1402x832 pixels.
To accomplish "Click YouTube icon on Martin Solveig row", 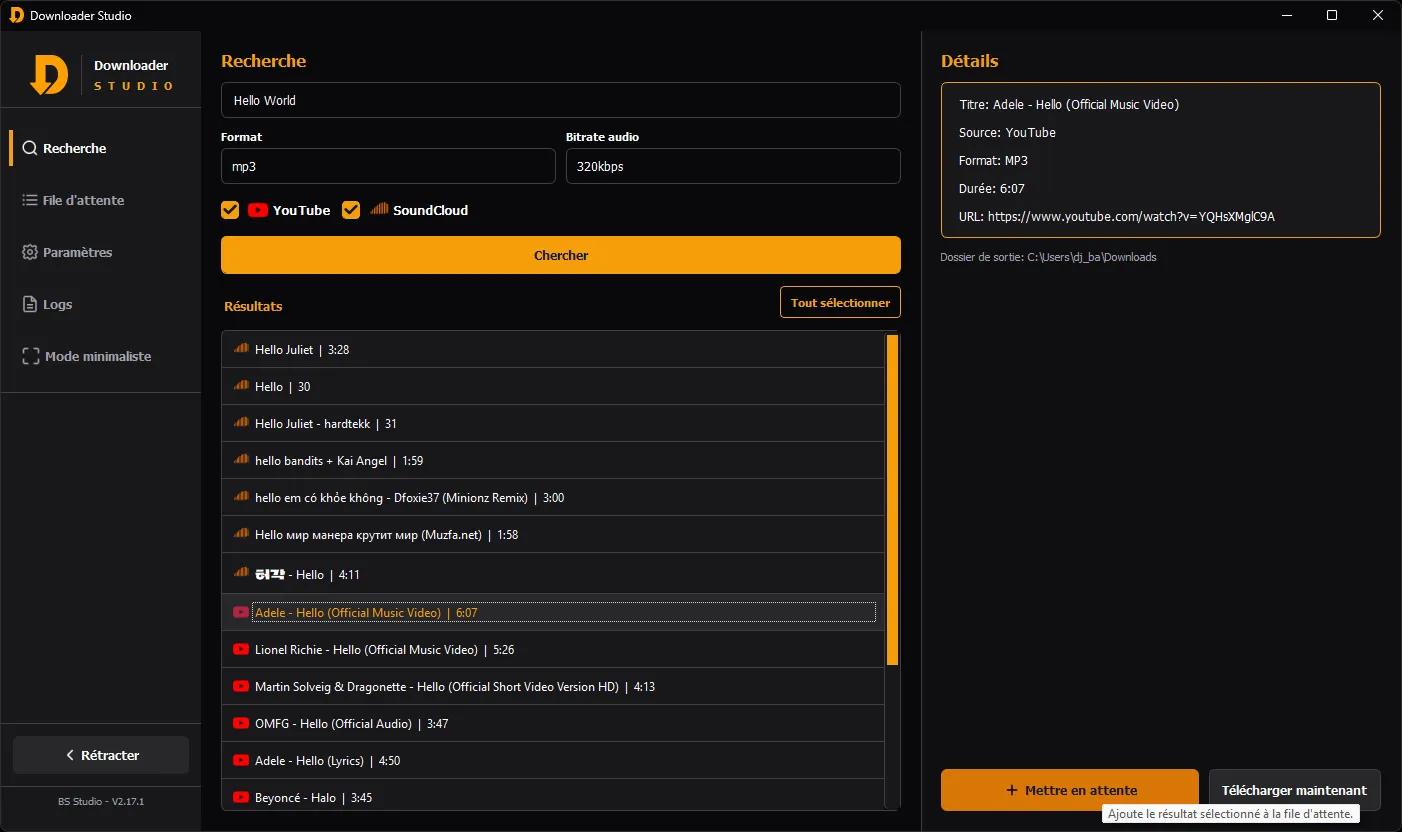I will pos(241,686).
